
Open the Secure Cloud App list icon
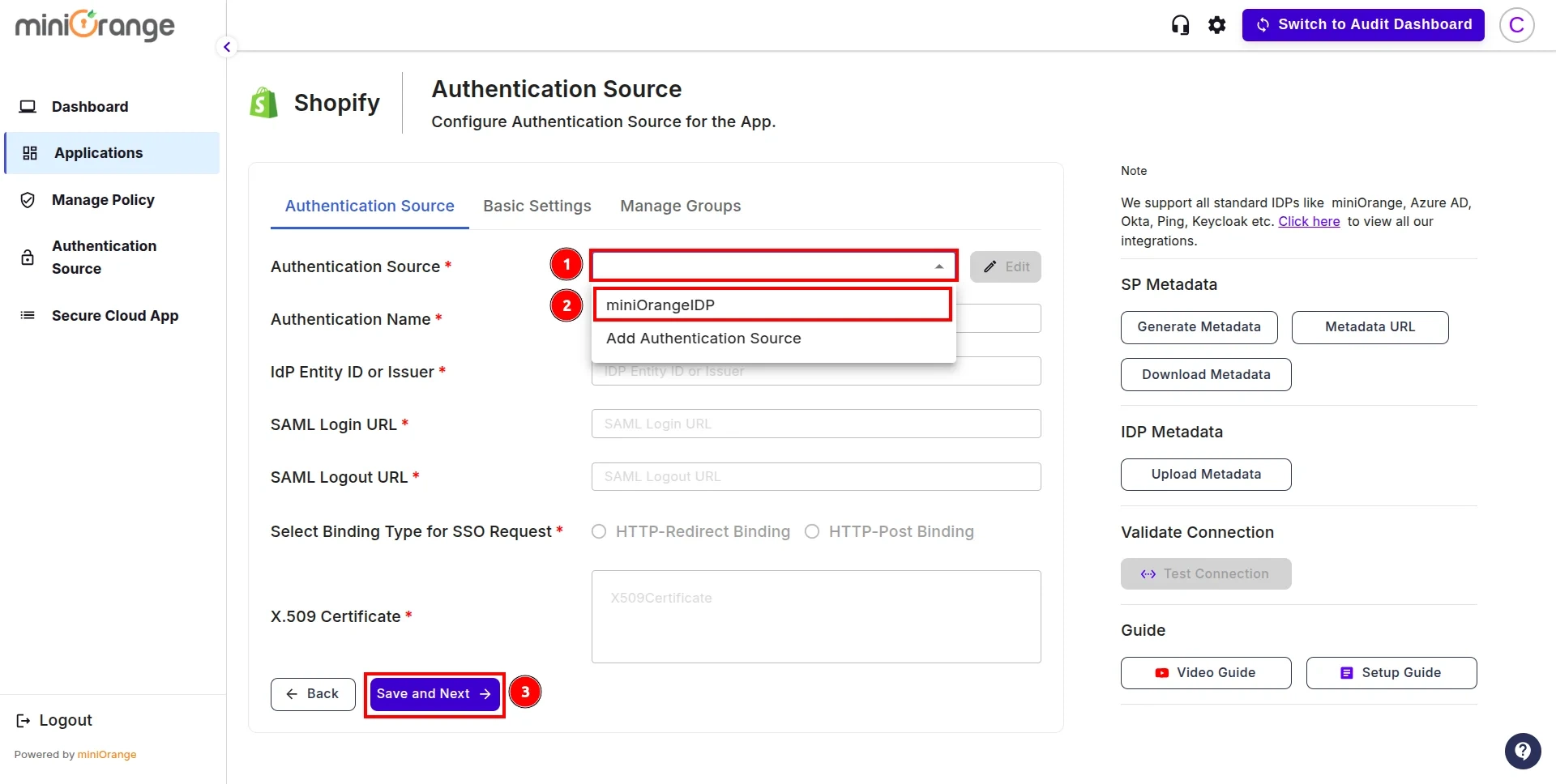click(28, 315)
